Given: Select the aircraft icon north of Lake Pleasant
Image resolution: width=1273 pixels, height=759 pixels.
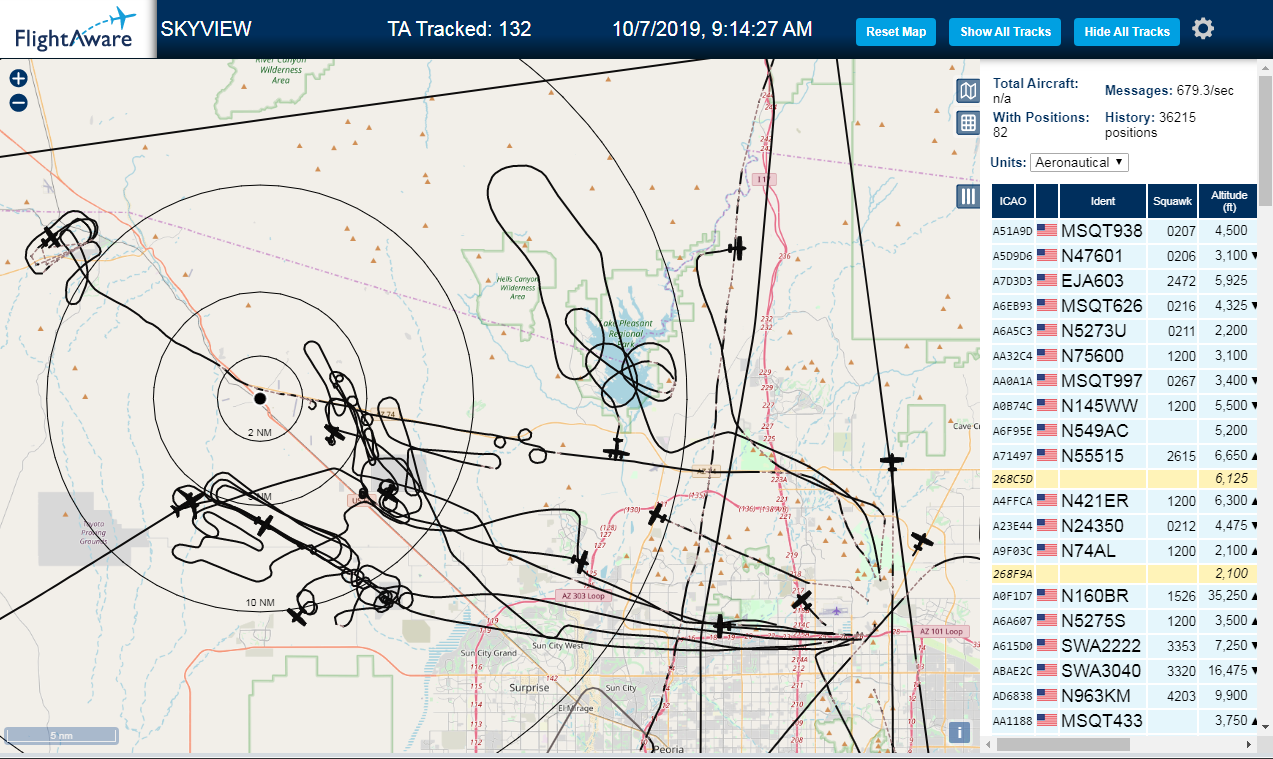Looking at the screenshot, I should [738, 247].
